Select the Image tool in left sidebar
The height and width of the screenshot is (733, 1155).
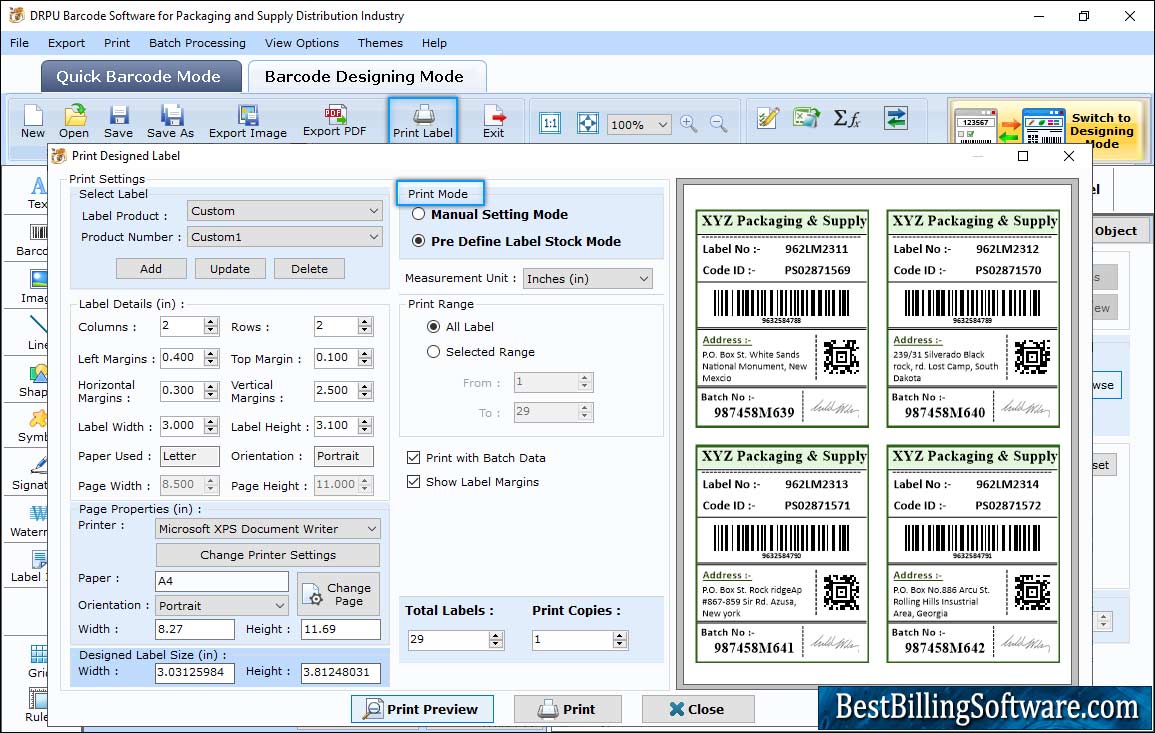[35, 287]
